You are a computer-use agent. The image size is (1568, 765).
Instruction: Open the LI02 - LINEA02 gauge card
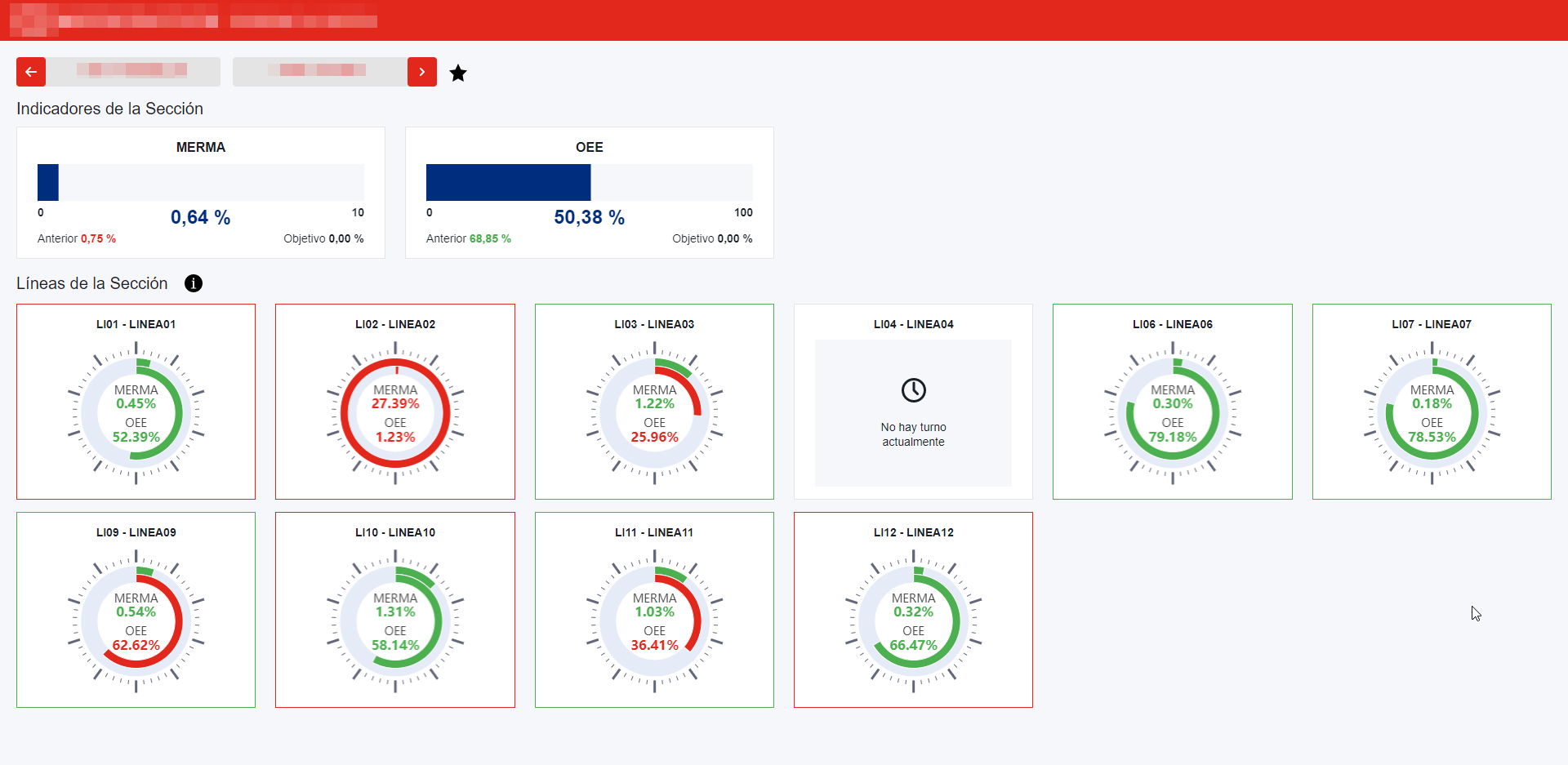tap(395, 402)
